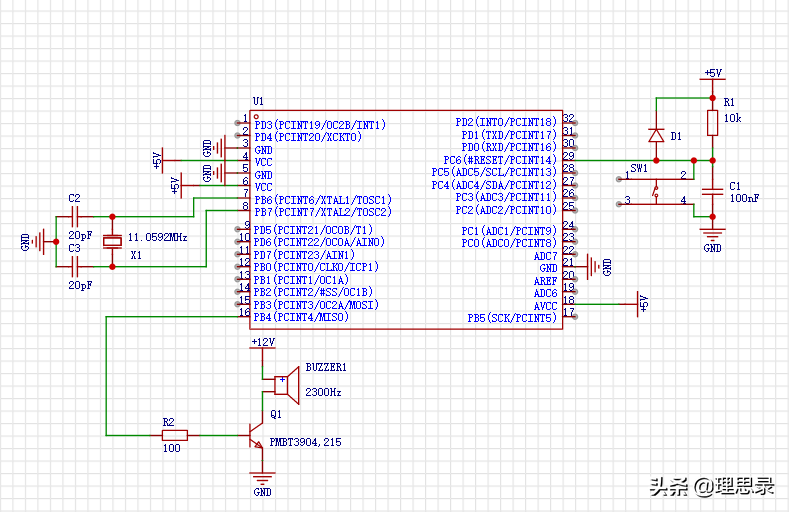The width and height of the screenshot is (789, 512).
Task: Select pin label PD4(PCINT20/XCK/T0)
Action: pyautogui.click(x=308, y=137)
